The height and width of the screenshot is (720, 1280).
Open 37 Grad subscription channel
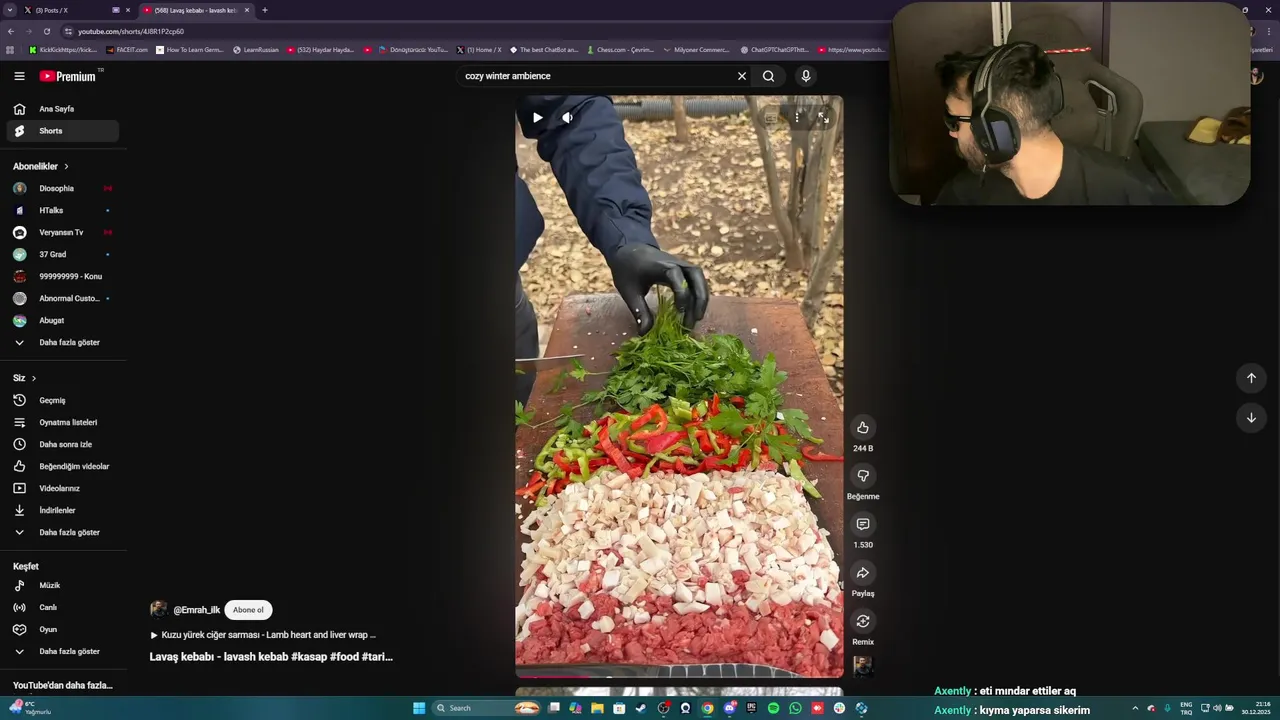63,254
